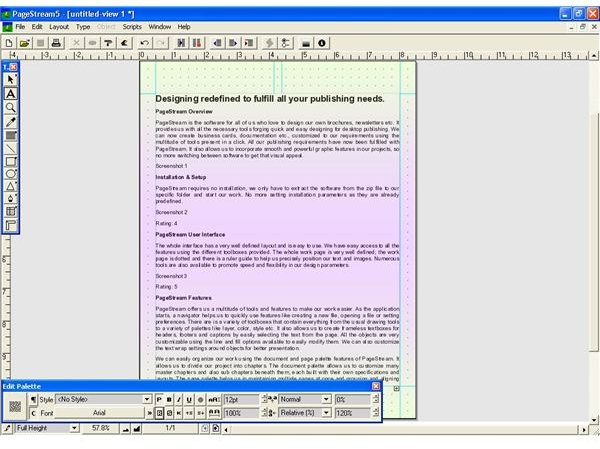Select the Magnify zoom tool
The width and height of the screenshot is (600, 449).
click(11, 108)
